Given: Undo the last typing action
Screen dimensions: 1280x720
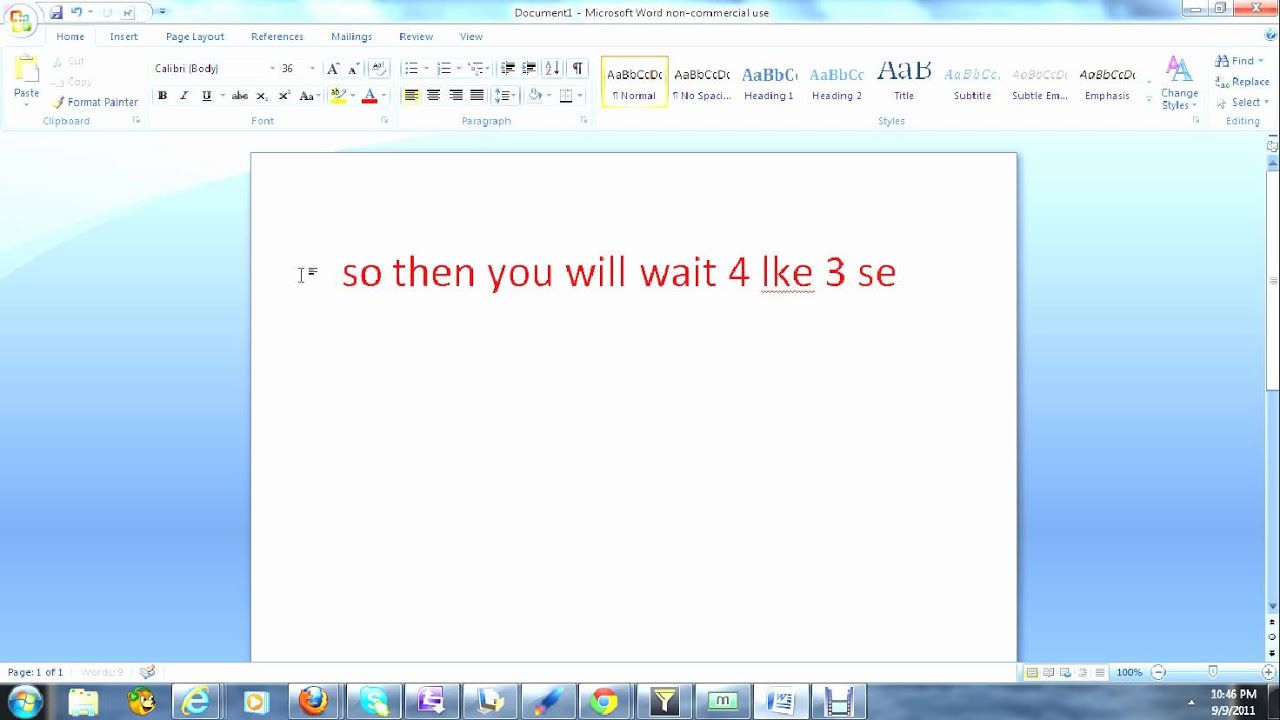Looking at the screenshot, I should click(x=76, y=12).
